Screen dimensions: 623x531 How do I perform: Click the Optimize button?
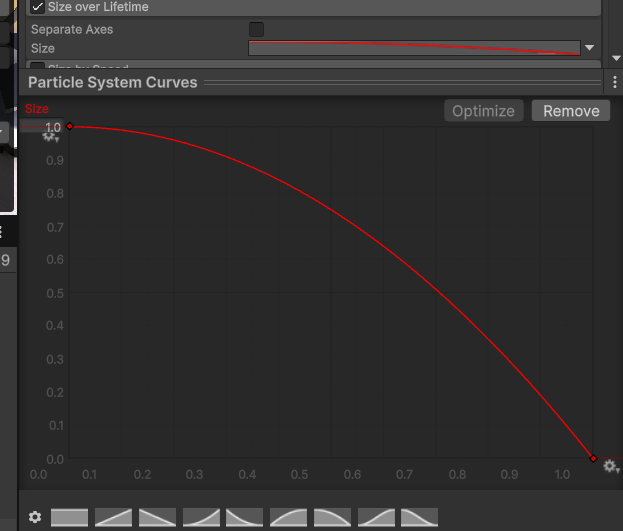[x=483, y=111]
